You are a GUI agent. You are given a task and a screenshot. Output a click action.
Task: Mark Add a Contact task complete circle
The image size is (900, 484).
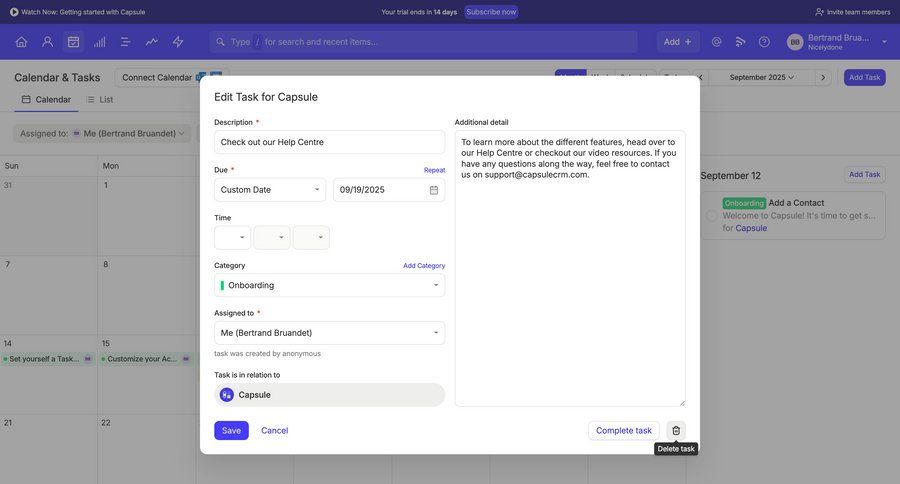pyautogui.click(x=712, y=216)
